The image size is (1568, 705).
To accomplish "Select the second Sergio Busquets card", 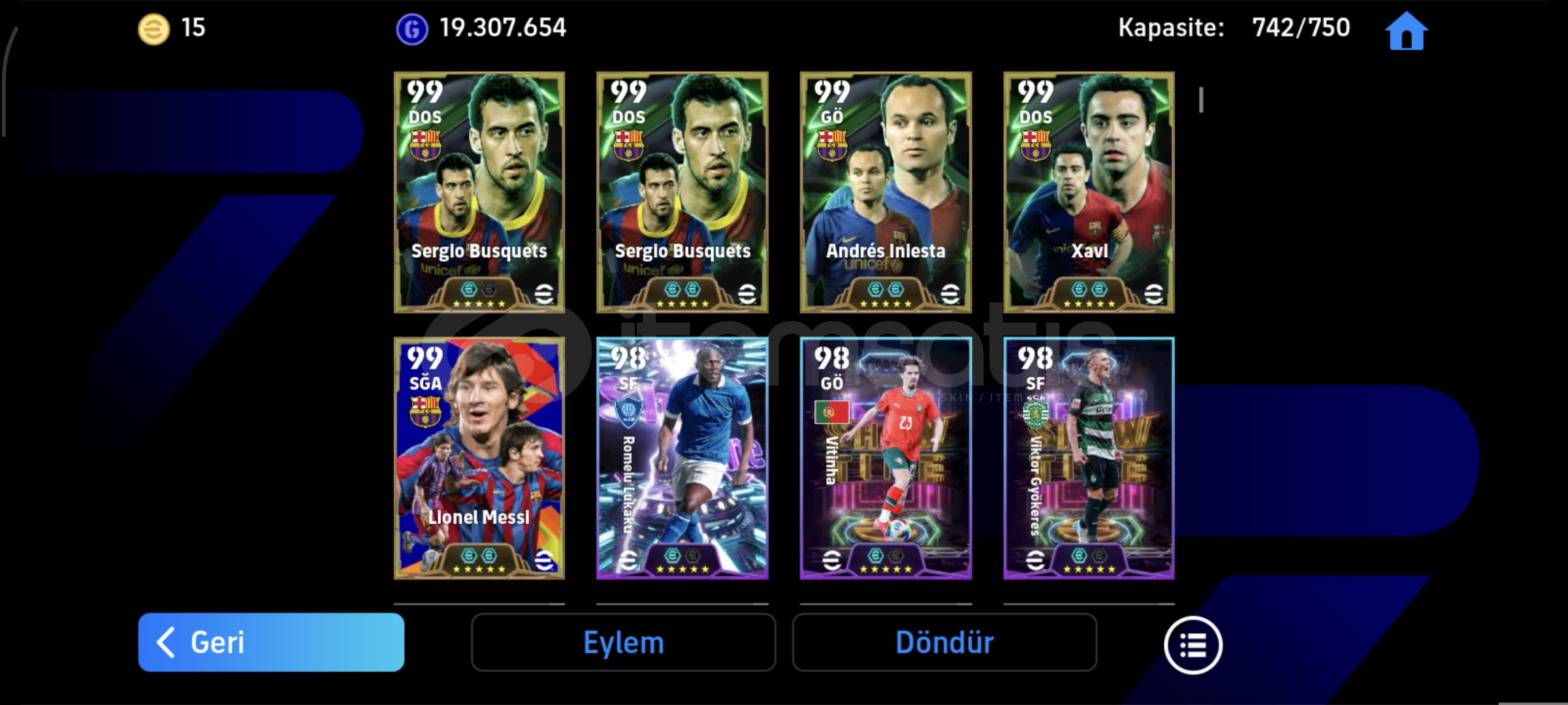I will click(682, 193).
